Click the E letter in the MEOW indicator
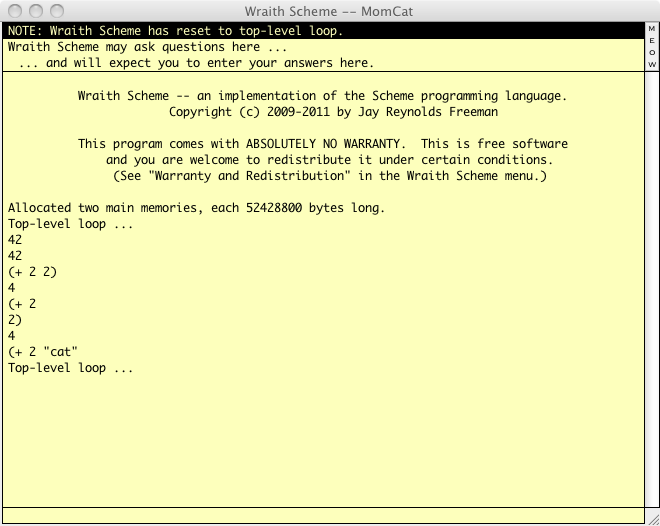The height and width of the screenshot is (526, 660). 652,42
